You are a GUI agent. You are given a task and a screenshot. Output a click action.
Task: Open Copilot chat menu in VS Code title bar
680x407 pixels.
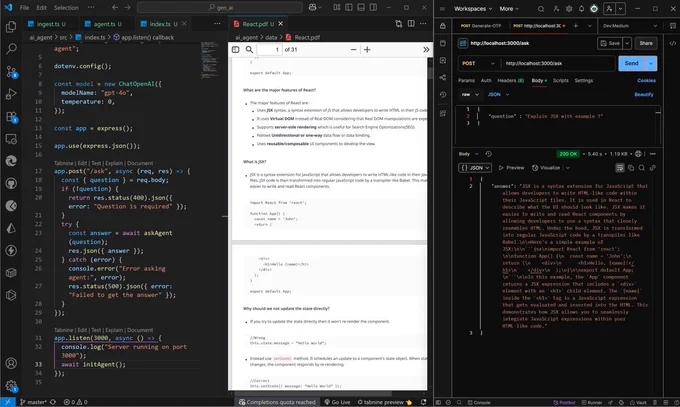coord(315,7)
